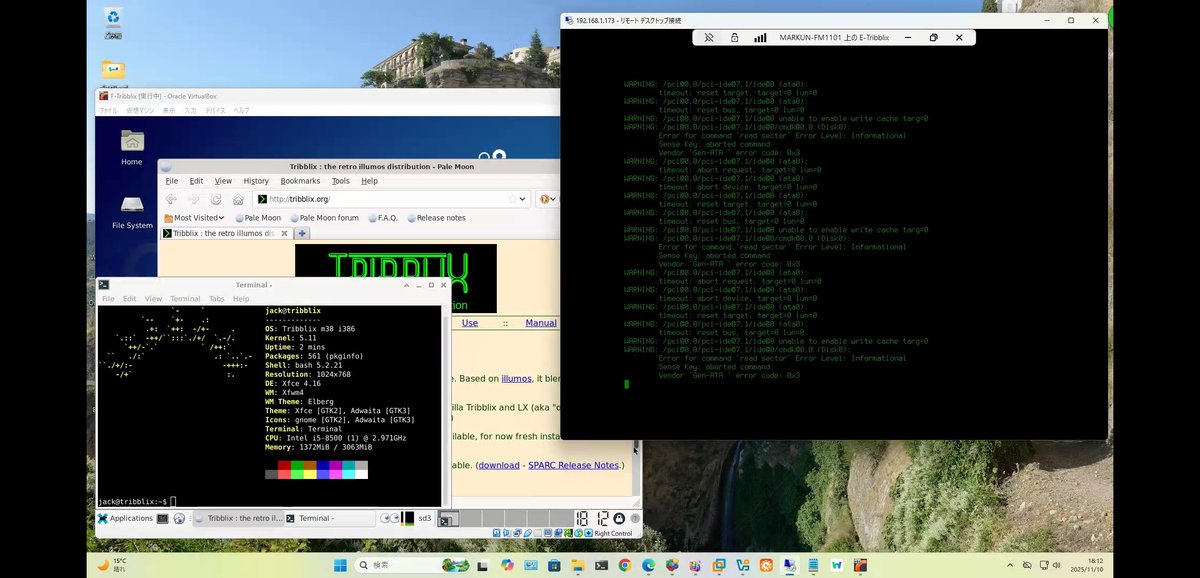Reload the page in Pale Moon

[x=216, y=199]
